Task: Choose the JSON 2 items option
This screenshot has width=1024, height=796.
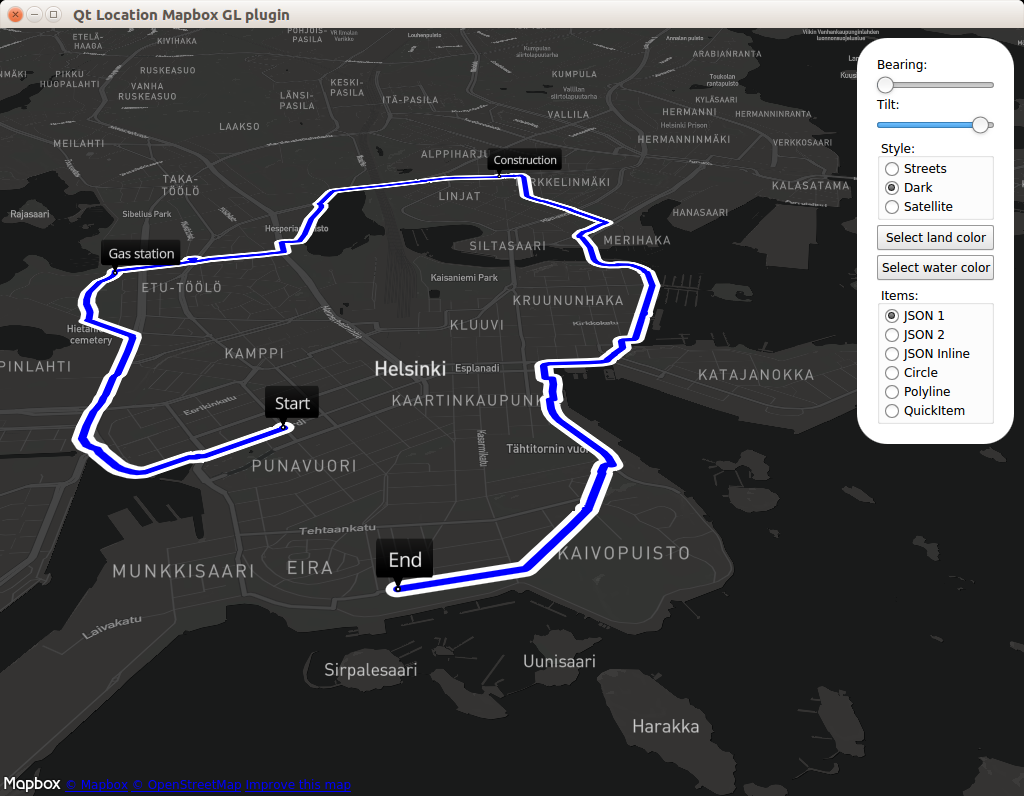Action: pos(892,334)
